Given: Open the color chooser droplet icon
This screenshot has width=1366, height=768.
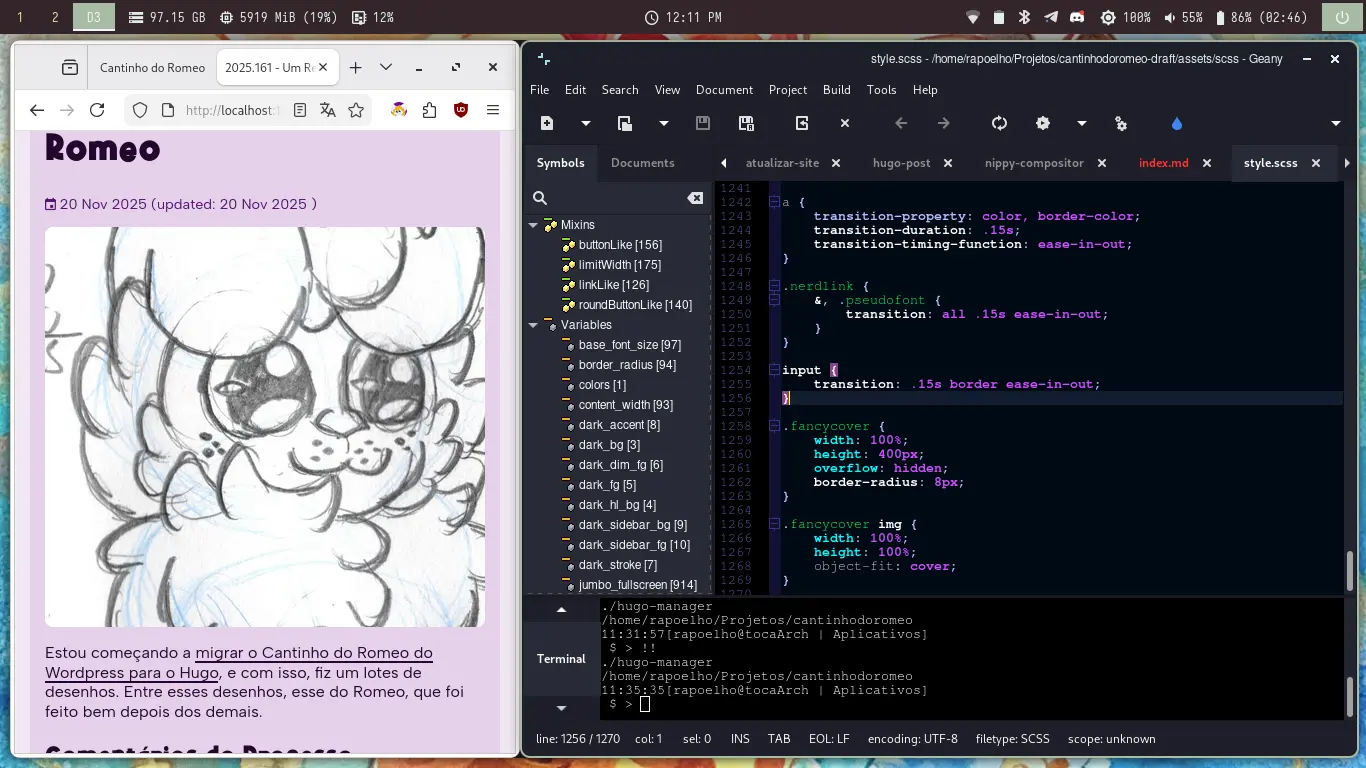Looking at the screenshot, I should tap(1176, 123).
